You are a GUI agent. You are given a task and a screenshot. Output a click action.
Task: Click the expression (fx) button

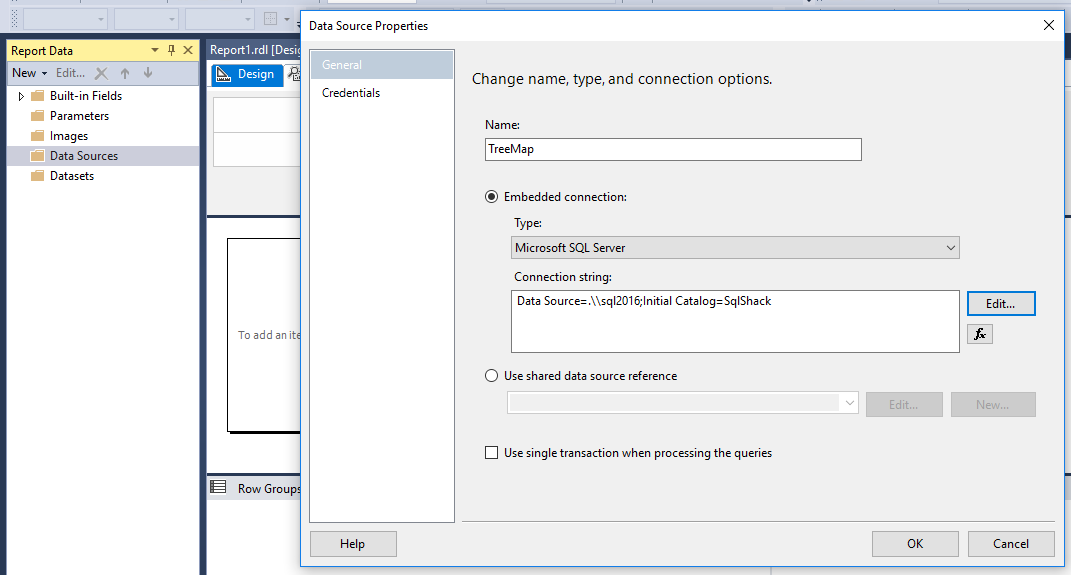click(x=980, y=334)
